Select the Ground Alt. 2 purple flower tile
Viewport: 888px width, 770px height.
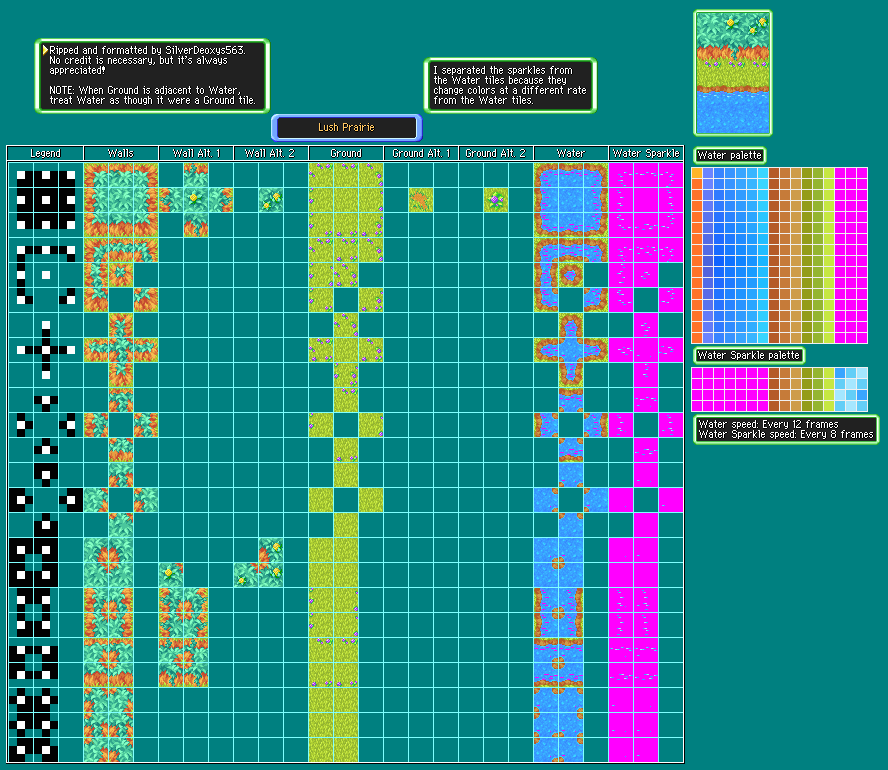[x=496, y=200]
